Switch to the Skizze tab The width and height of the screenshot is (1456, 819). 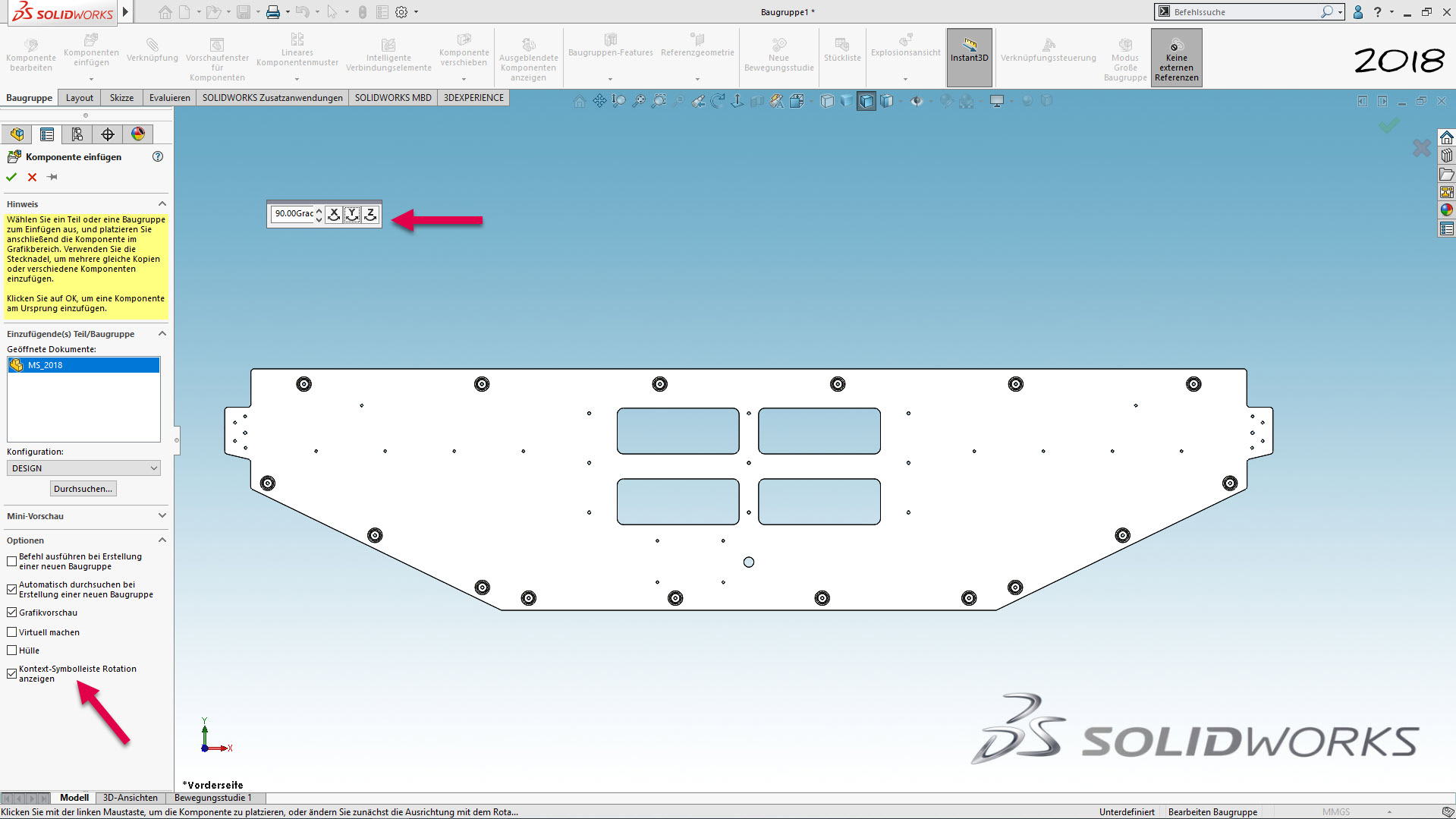(x=121, y=98)
